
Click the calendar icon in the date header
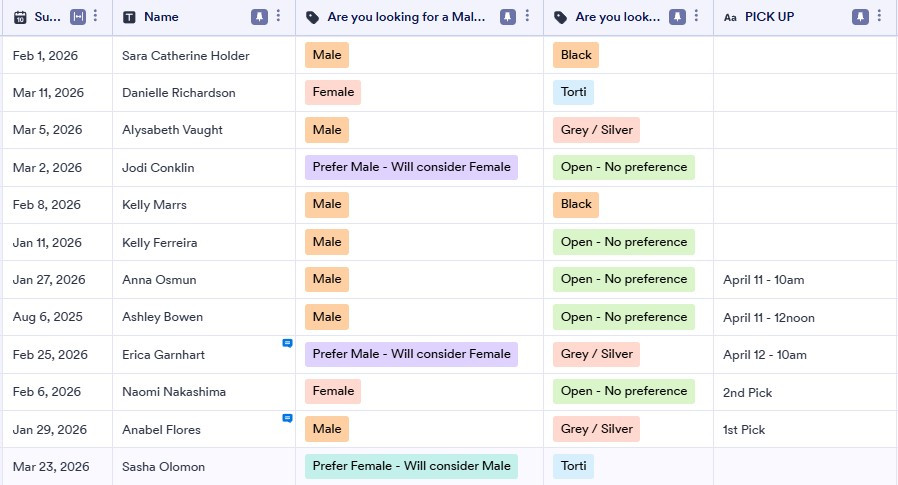(x=20, y=17)
